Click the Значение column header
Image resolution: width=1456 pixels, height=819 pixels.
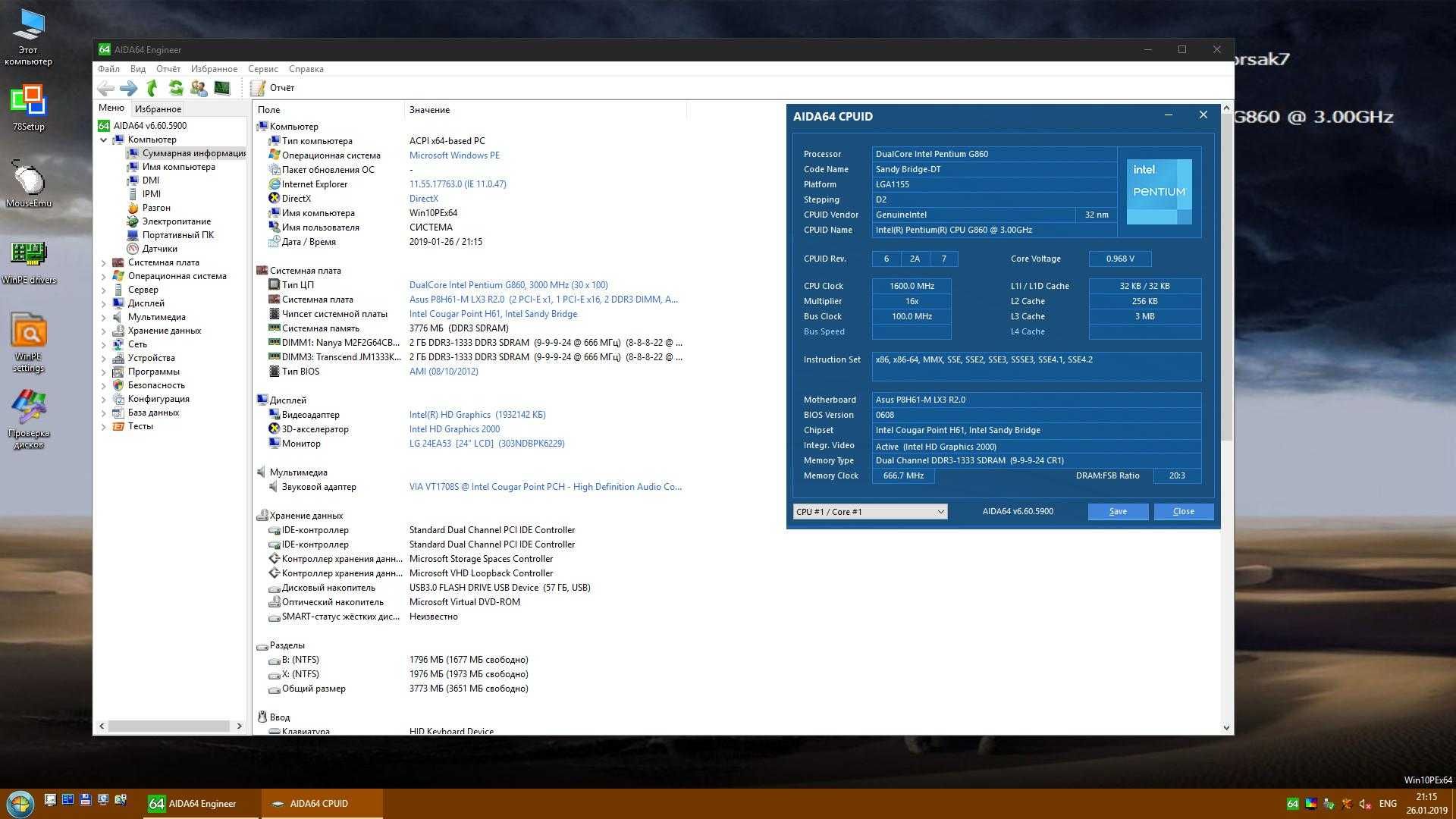(544, 110)
